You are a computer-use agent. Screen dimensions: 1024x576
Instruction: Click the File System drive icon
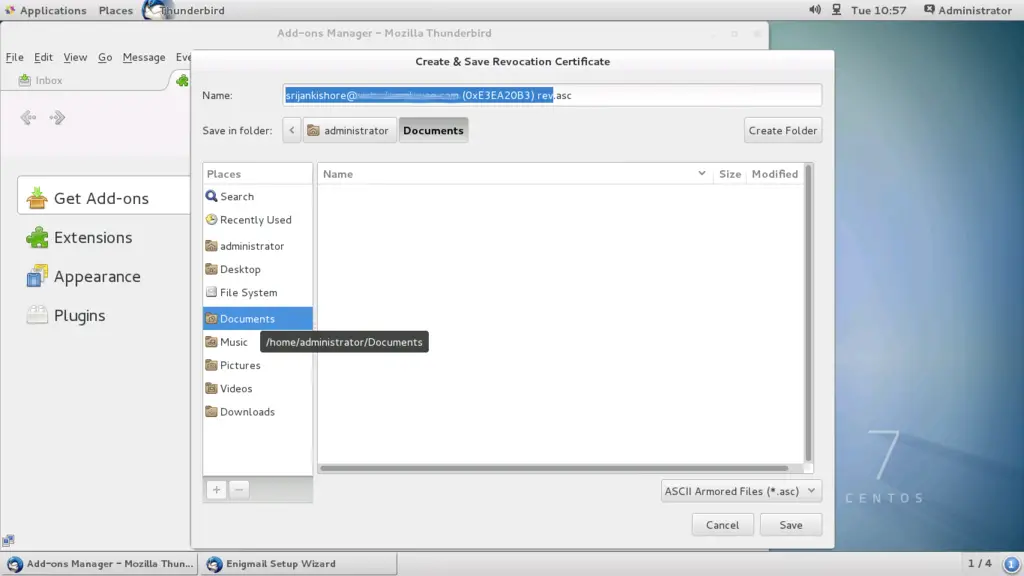pos(211,292)
